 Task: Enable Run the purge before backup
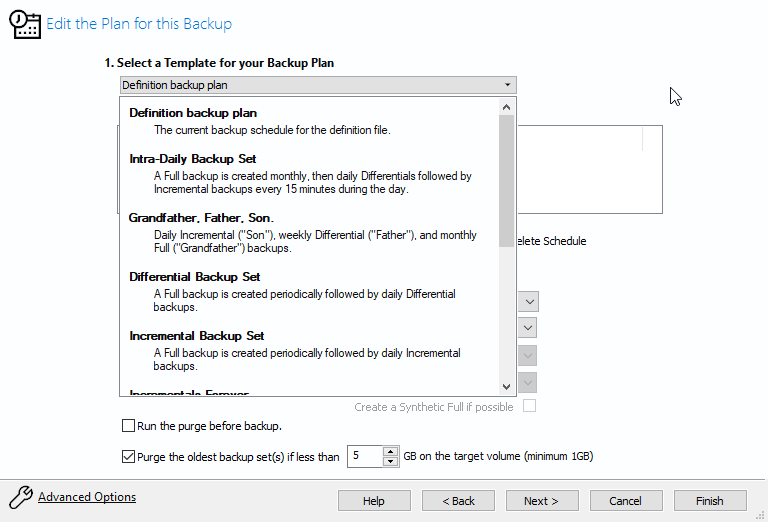(128, 426)
